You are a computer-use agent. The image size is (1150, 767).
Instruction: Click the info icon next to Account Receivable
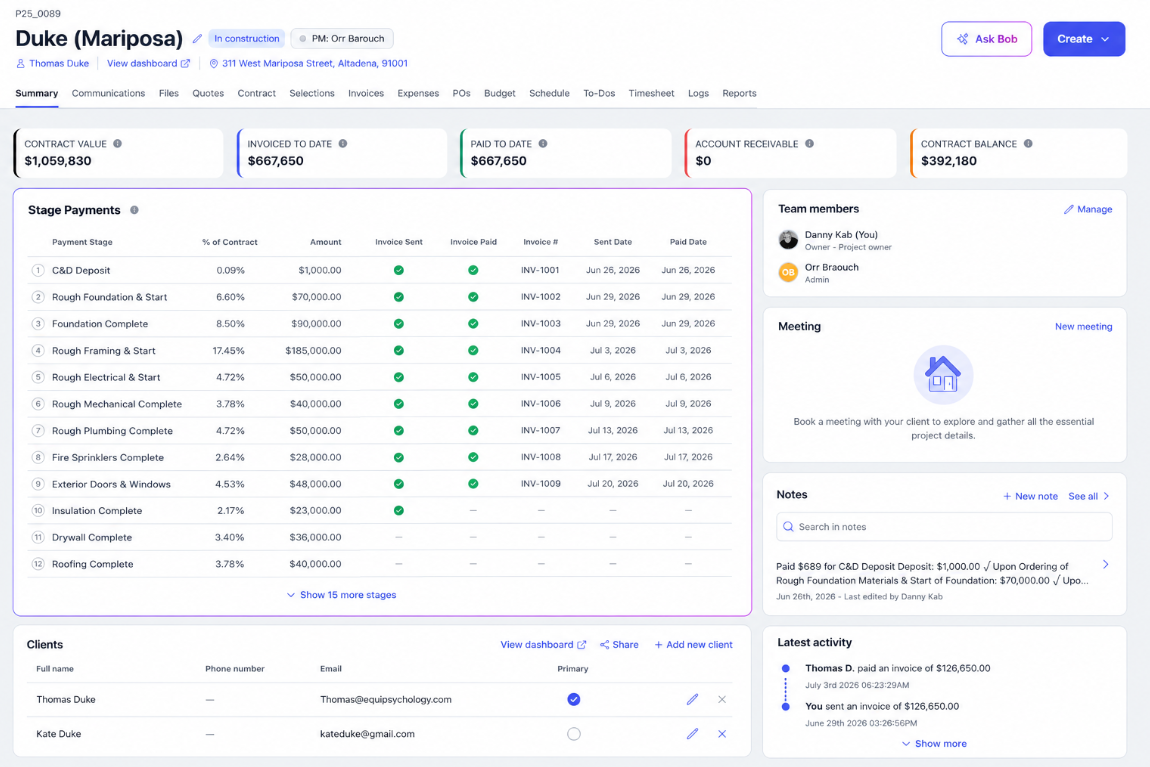click(x=810, y=144)
